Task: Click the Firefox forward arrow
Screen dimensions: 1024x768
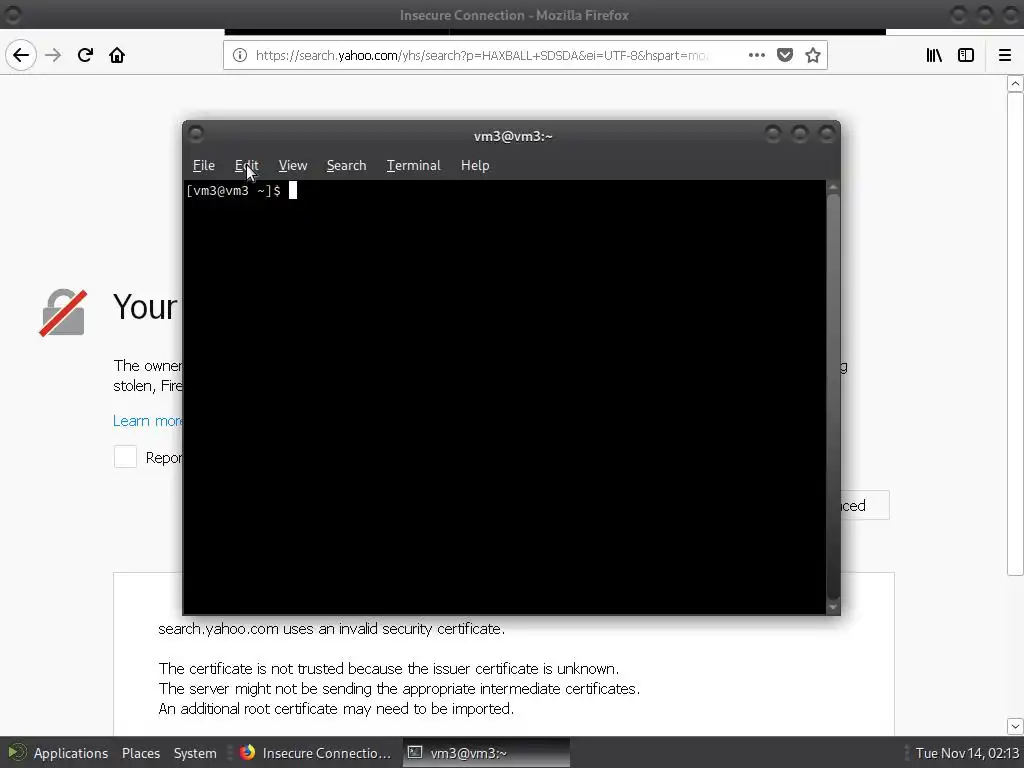Action: click(x=53, y=55)
